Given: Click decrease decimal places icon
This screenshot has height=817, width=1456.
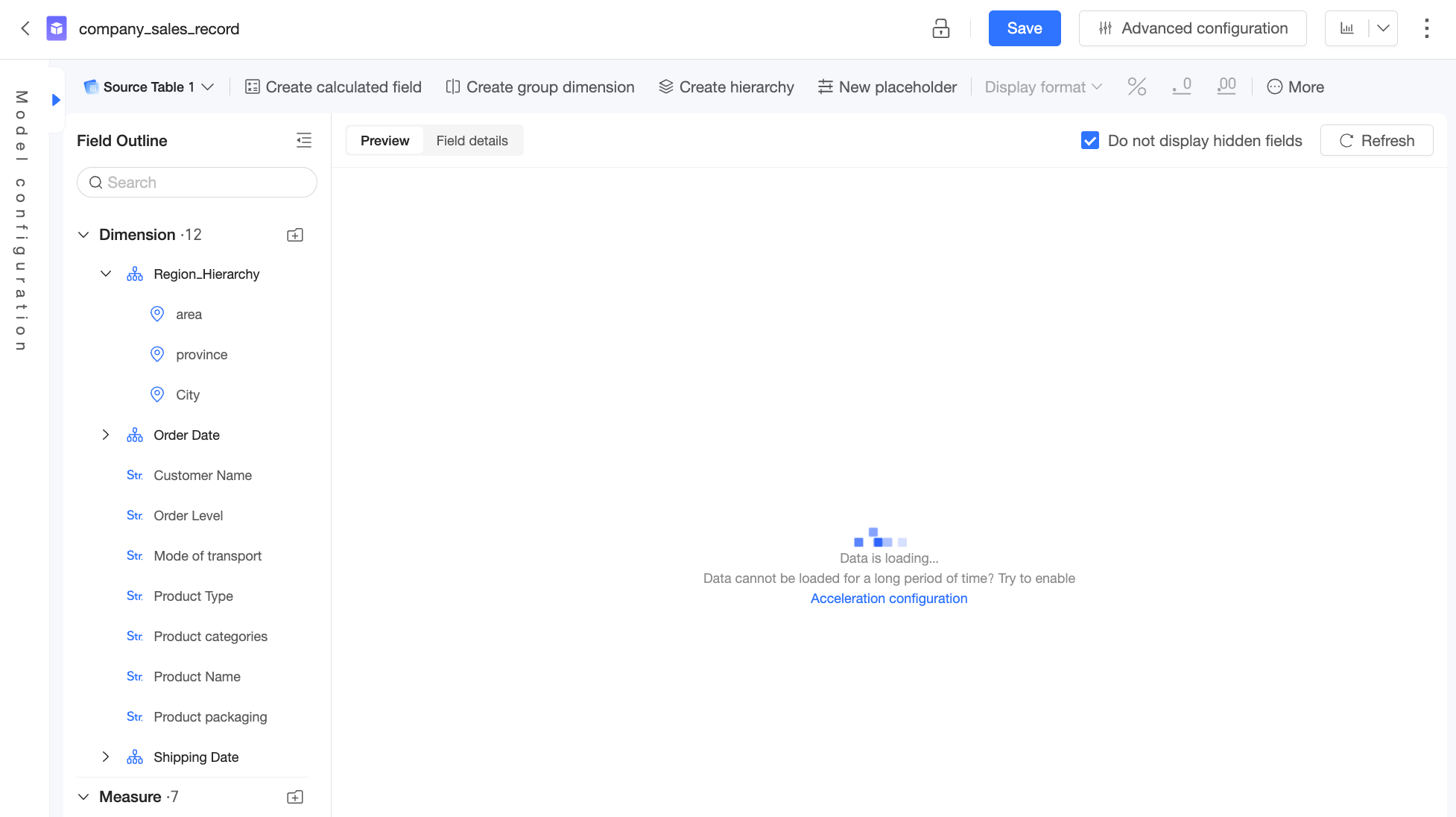Looking at the screenshot, I should (1182, 87).
